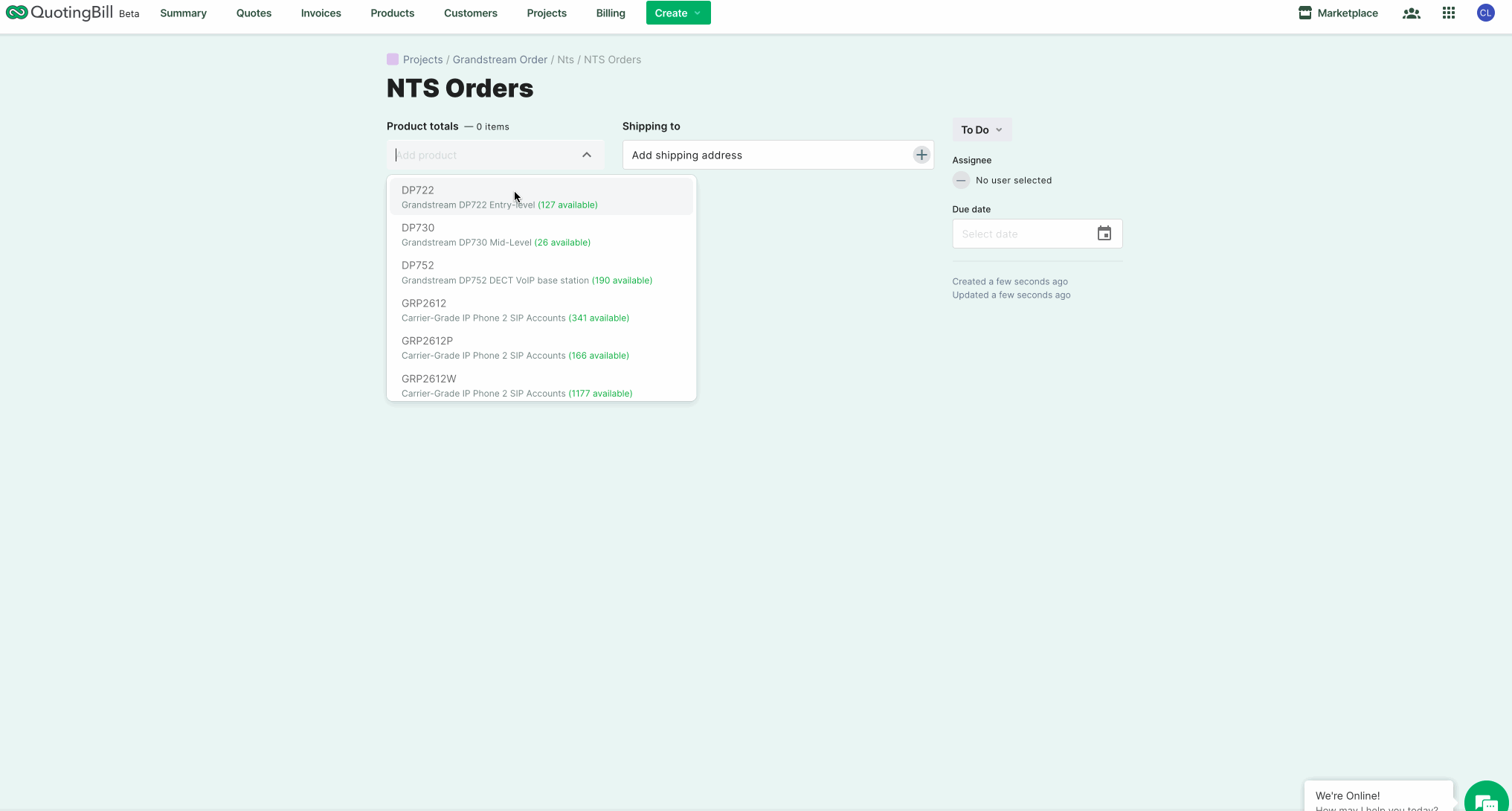This screenshot has width=1512, height=811.
Task: Open the apps grid icon
Action: [1448, 13]
